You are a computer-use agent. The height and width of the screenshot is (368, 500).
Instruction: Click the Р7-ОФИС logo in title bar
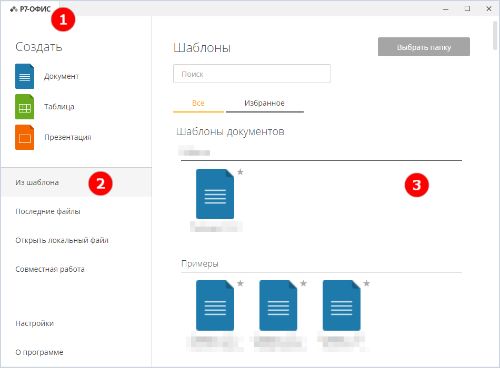coord(30,9)
